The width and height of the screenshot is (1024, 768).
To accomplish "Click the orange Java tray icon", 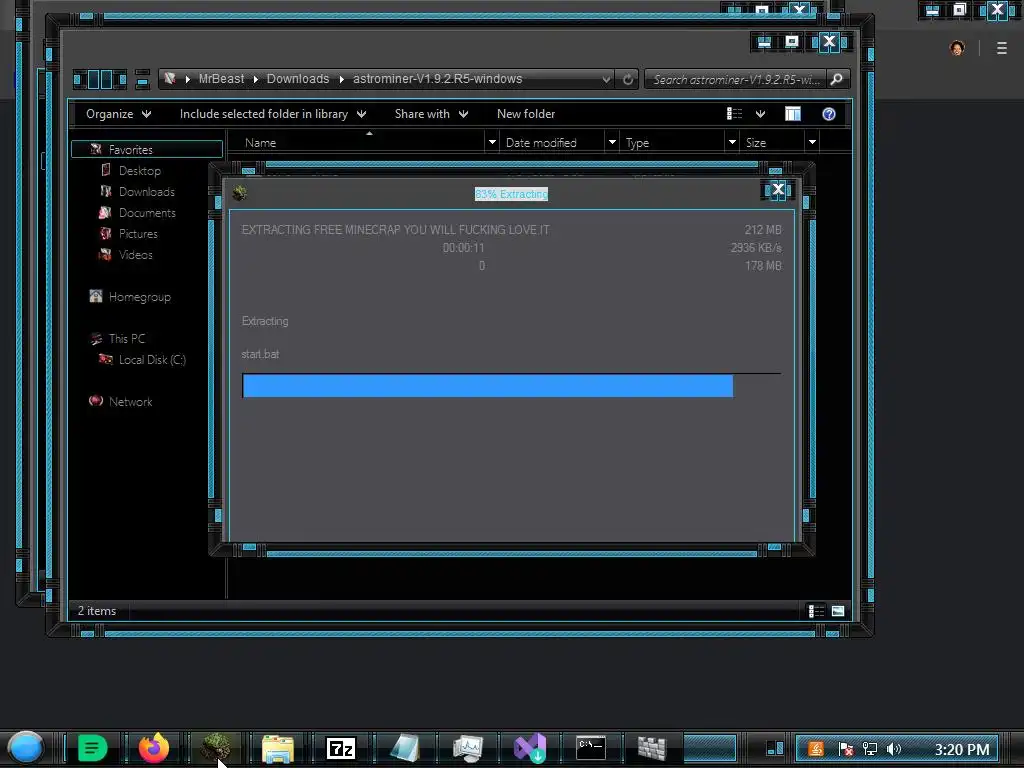I will pyautogui.click(x=816, y=749).
